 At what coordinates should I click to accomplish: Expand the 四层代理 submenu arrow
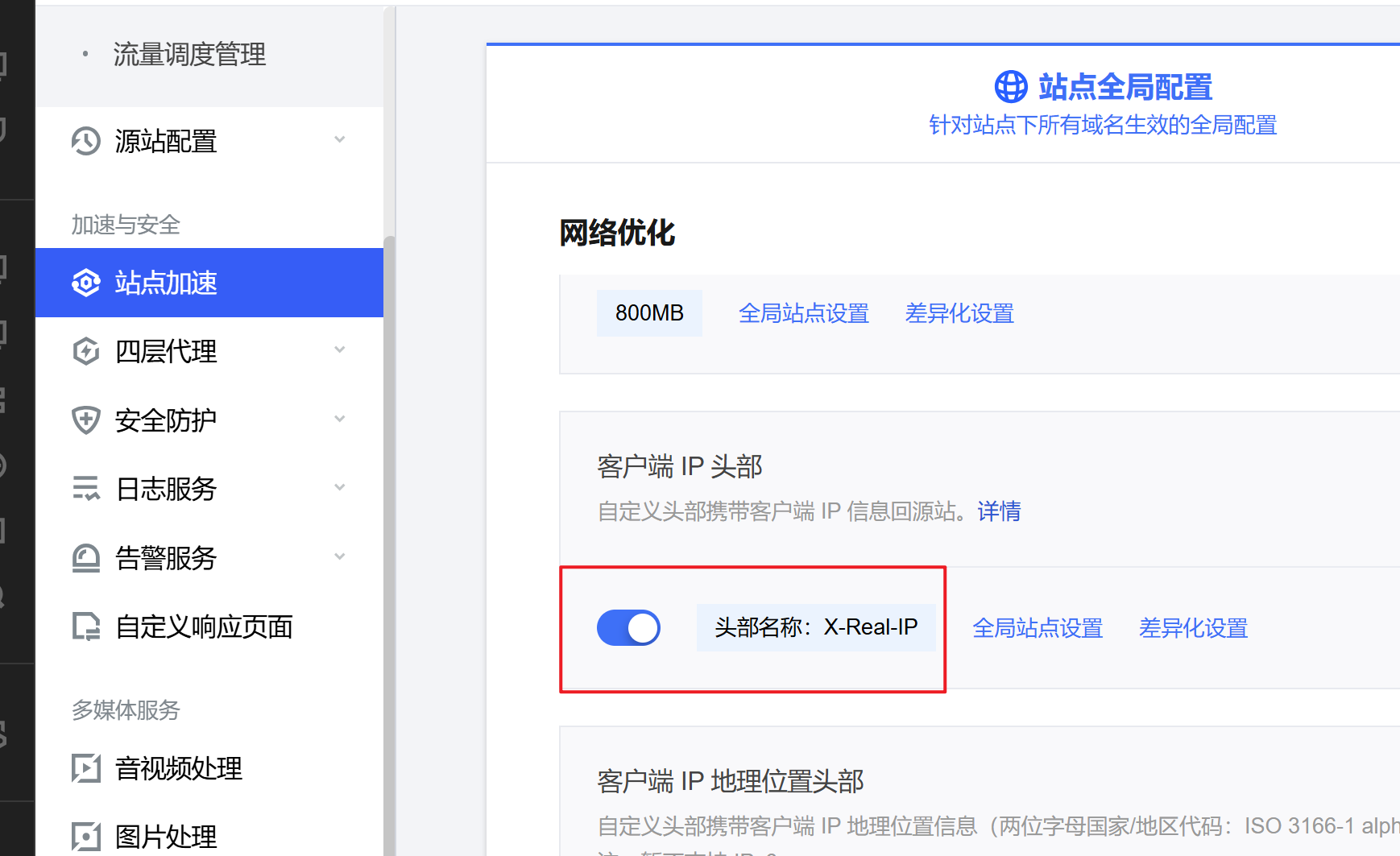pos(340,350)
